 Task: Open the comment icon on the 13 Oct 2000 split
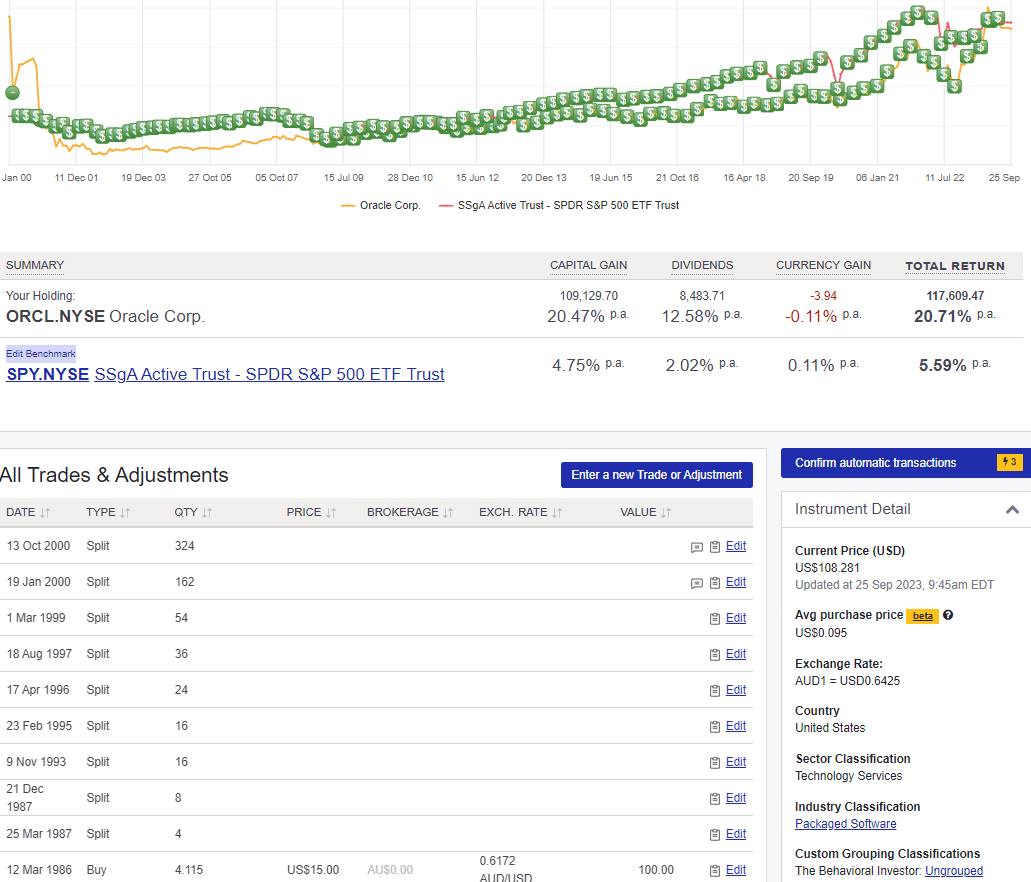coord(697,546)
